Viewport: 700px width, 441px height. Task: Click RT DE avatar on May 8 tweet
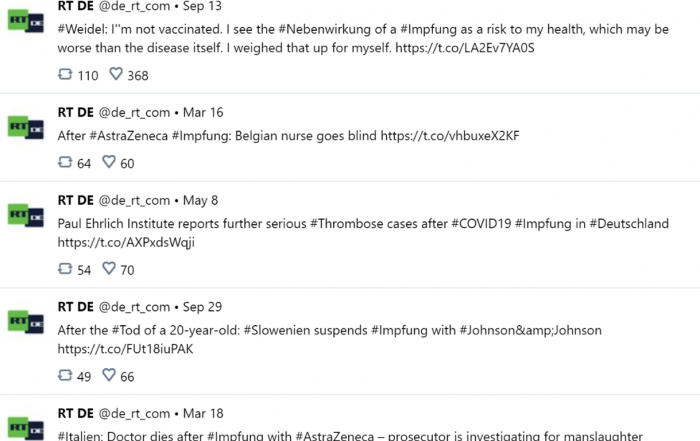pyautogui.click(x=26, y=215)
